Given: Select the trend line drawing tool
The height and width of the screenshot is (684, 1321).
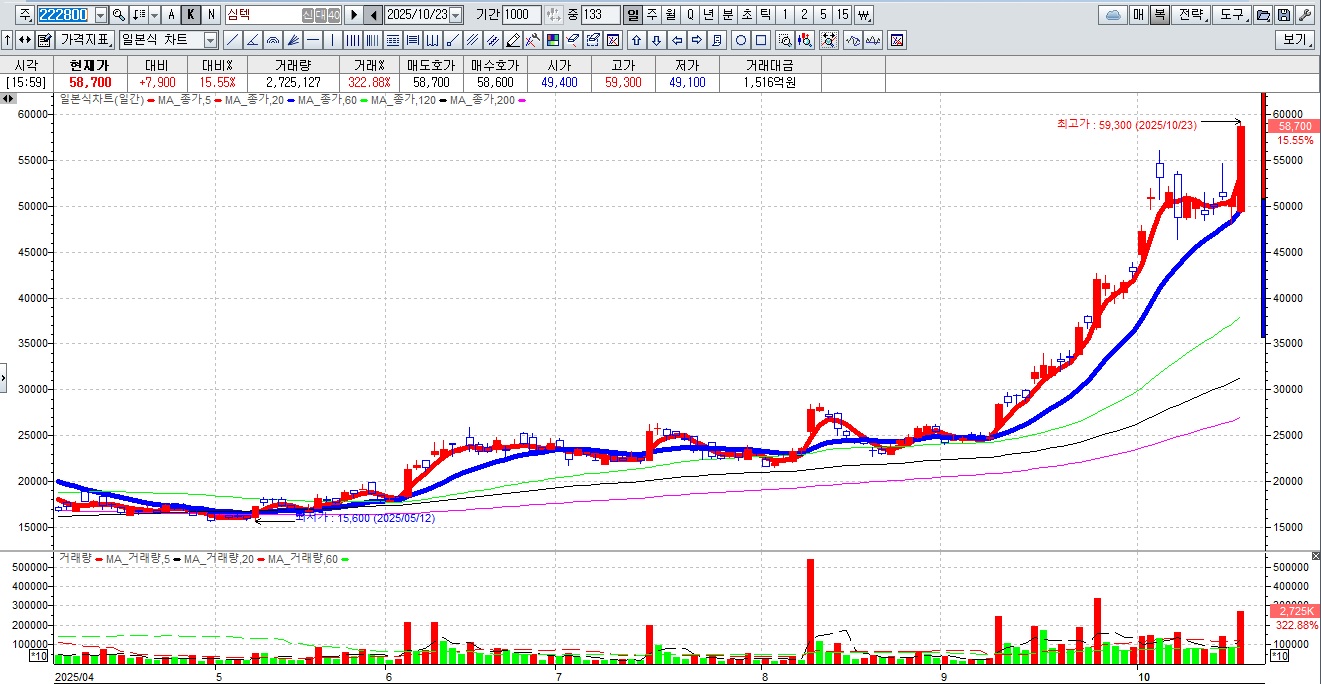Looking at the screenshot, I should [233, 40].
